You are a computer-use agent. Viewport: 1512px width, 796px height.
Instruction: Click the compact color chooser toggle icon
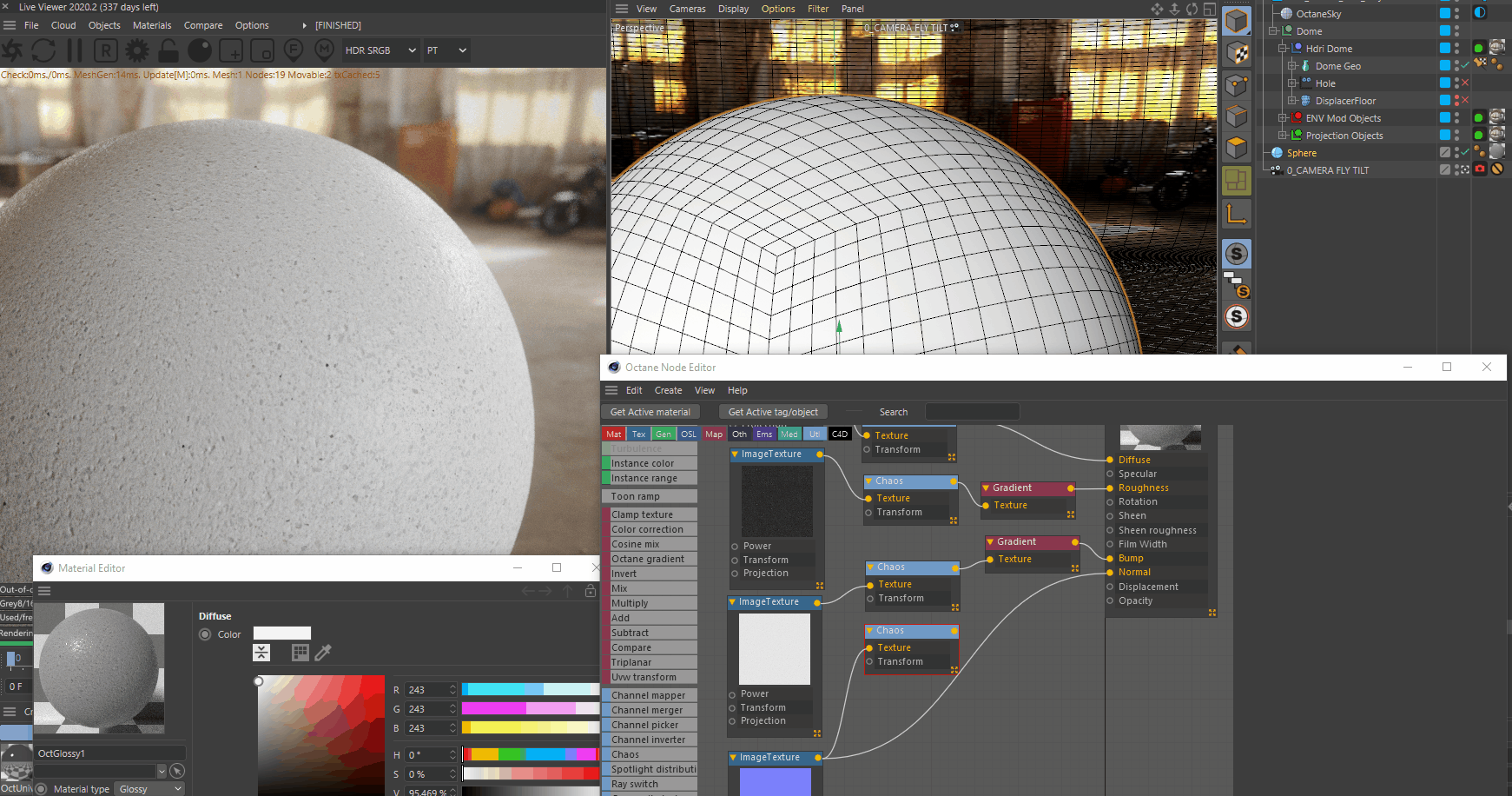261,652
